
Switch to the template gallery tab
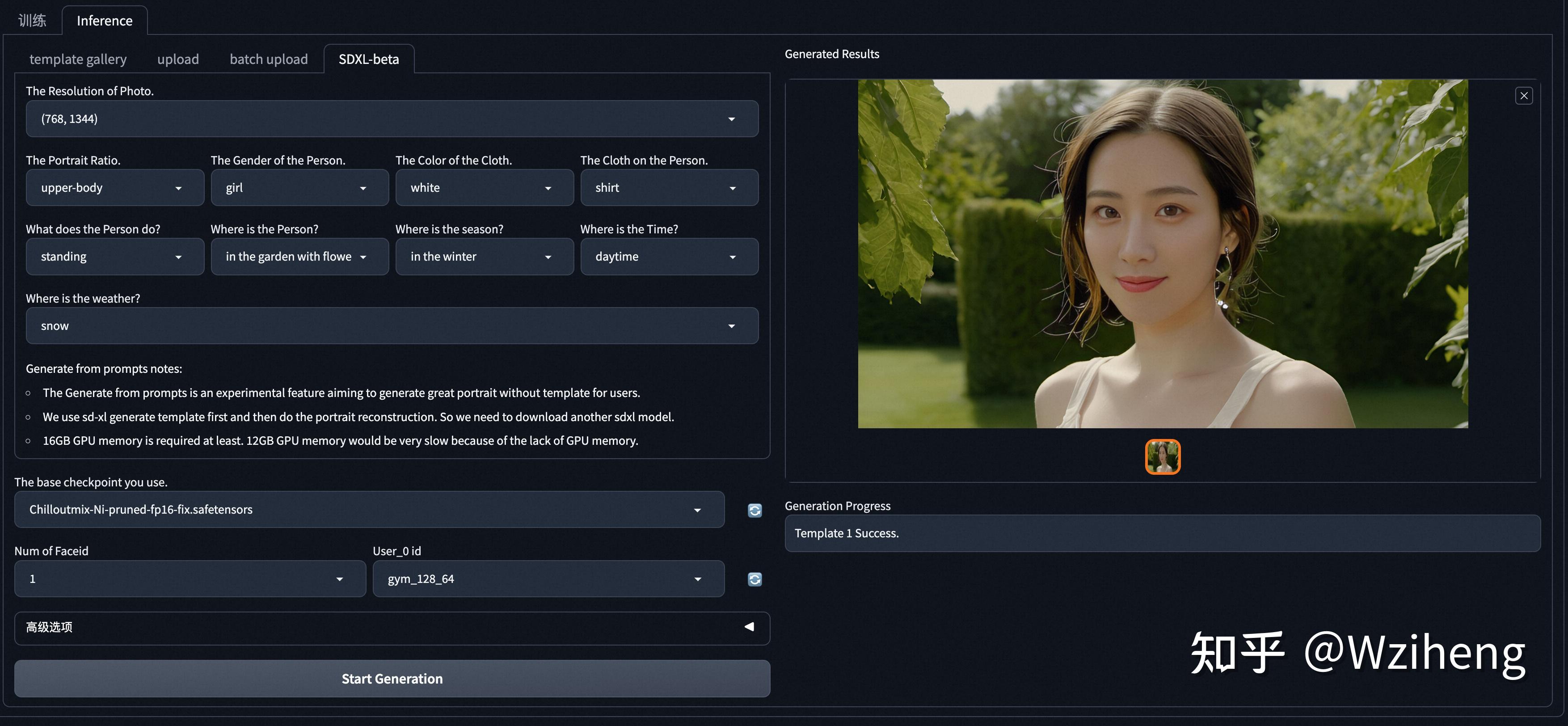tap(78, 59)
